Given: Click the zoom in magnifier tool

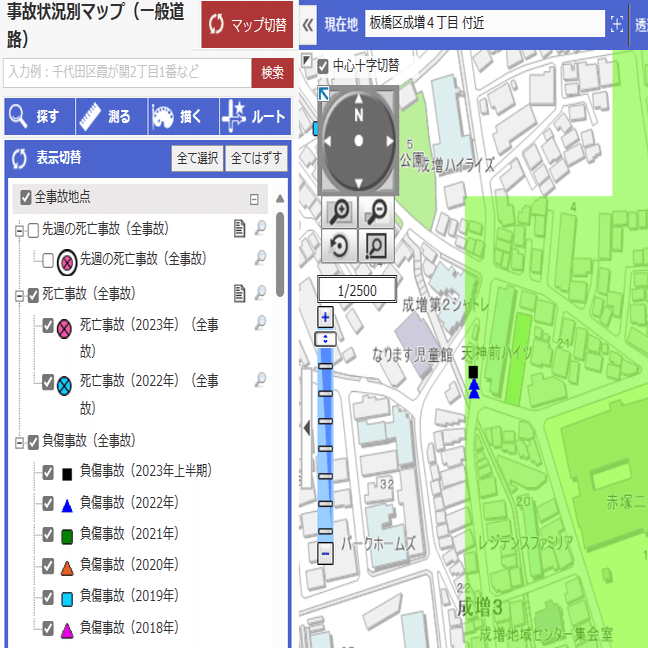Looking at the screenshot, I should pos(340,212).
